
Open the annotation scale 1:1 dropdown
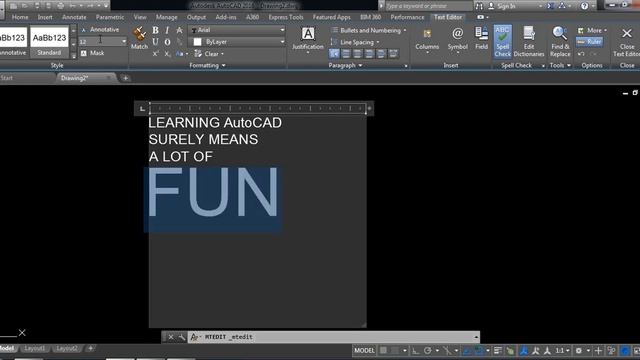pos(563,350)
